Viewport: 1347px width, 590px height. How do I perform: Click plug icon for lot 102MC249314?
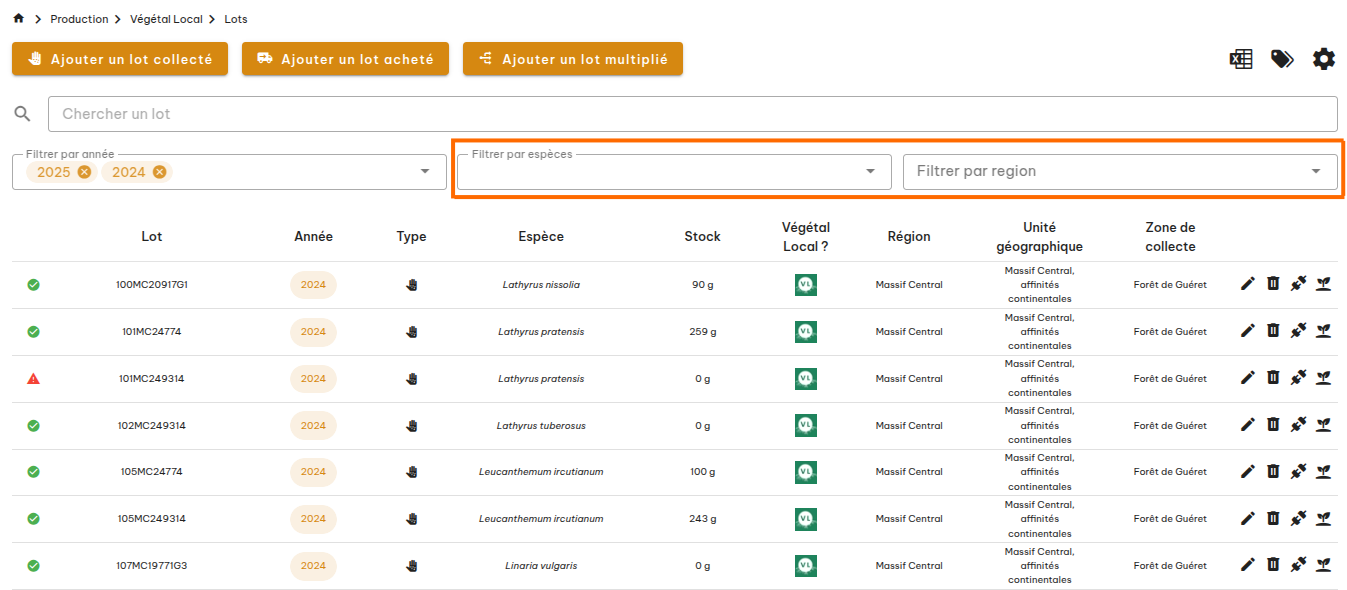coord(1298,425)
